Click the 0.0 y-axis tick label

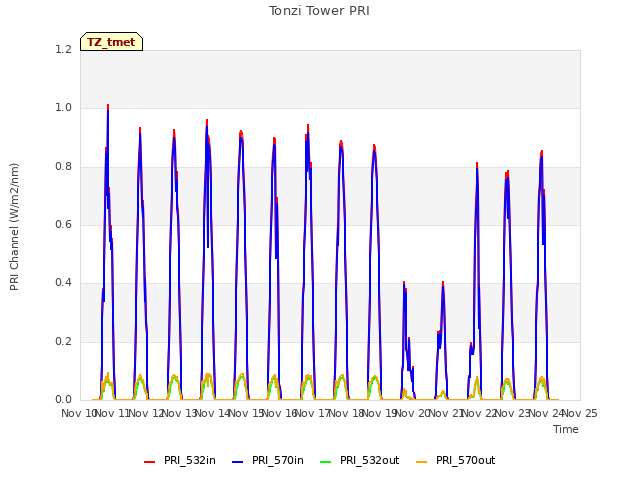coord(63,400)
